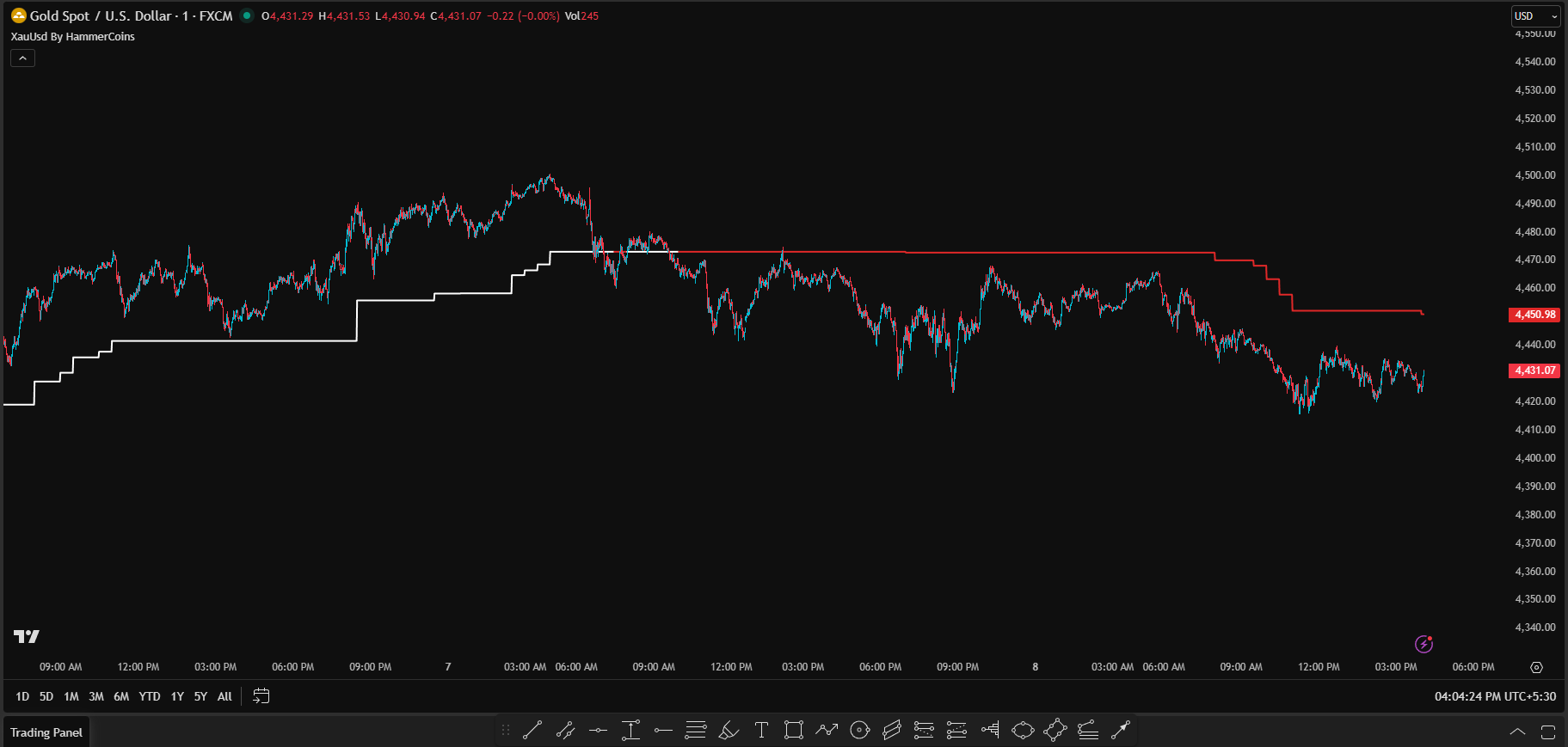The image size is (1568, 747).
Task: Select the Fib Retracement tool
Action: [696, 731]
